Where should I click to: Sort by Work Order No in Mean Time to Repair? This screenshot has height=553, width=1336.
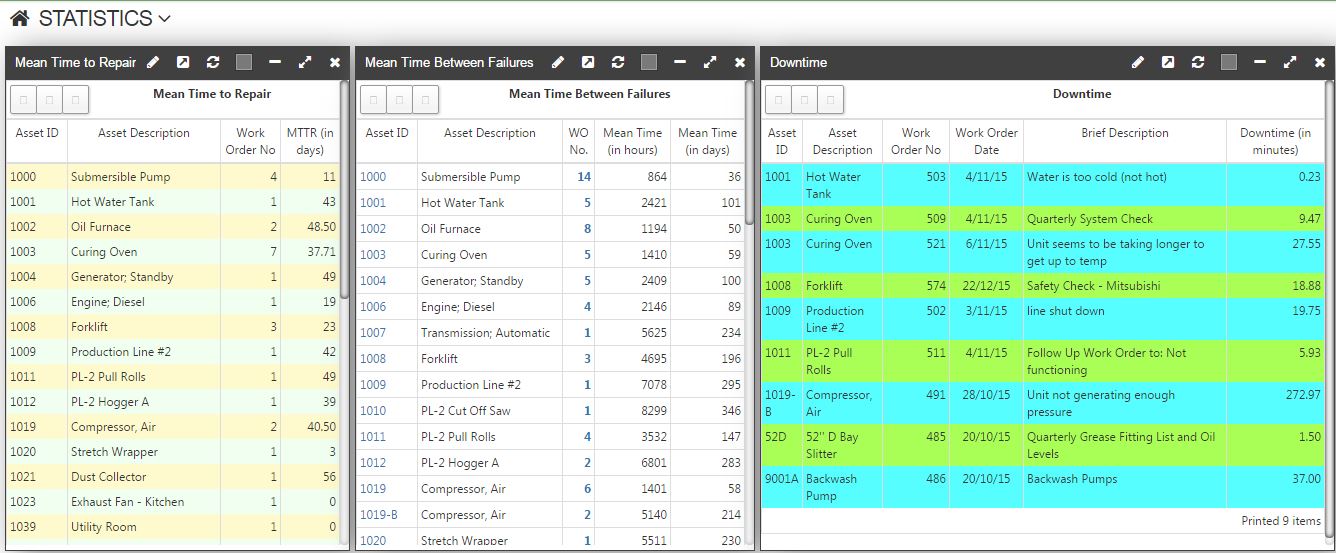tap(251, 141)
